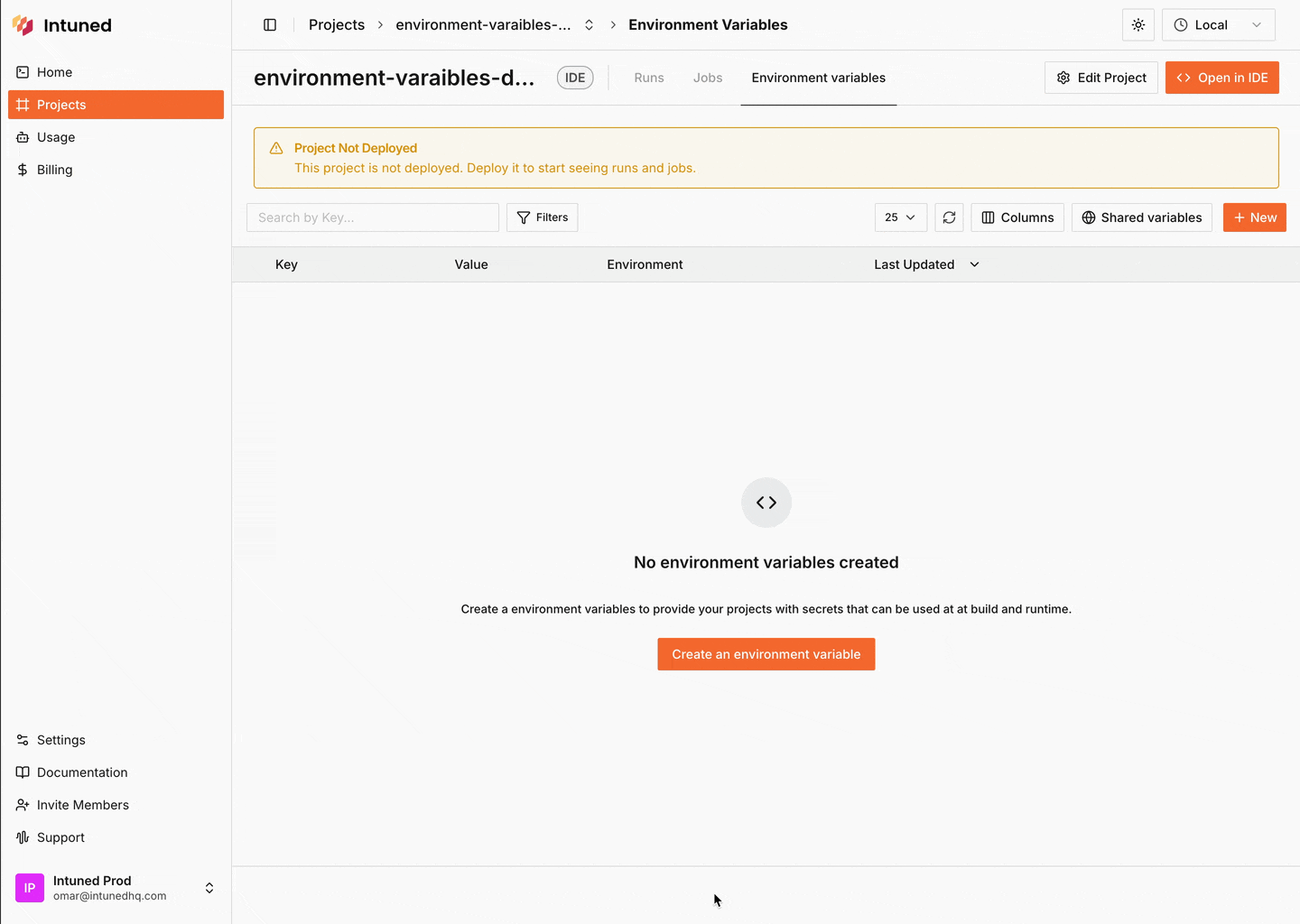Expand the Intuned Prod account switcher

209,888
